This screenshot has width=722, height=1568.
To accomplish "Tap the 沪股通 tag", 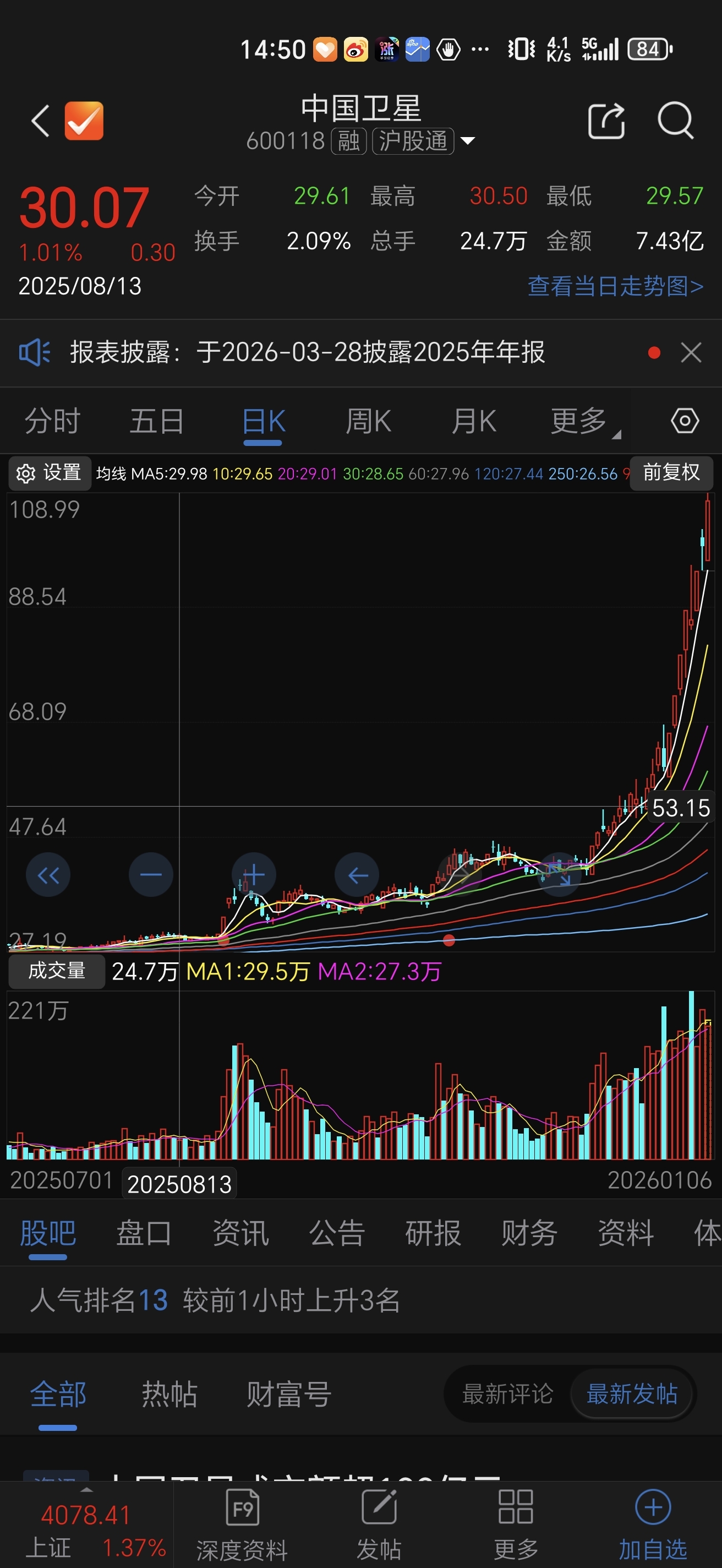I will tap(413, 141).
